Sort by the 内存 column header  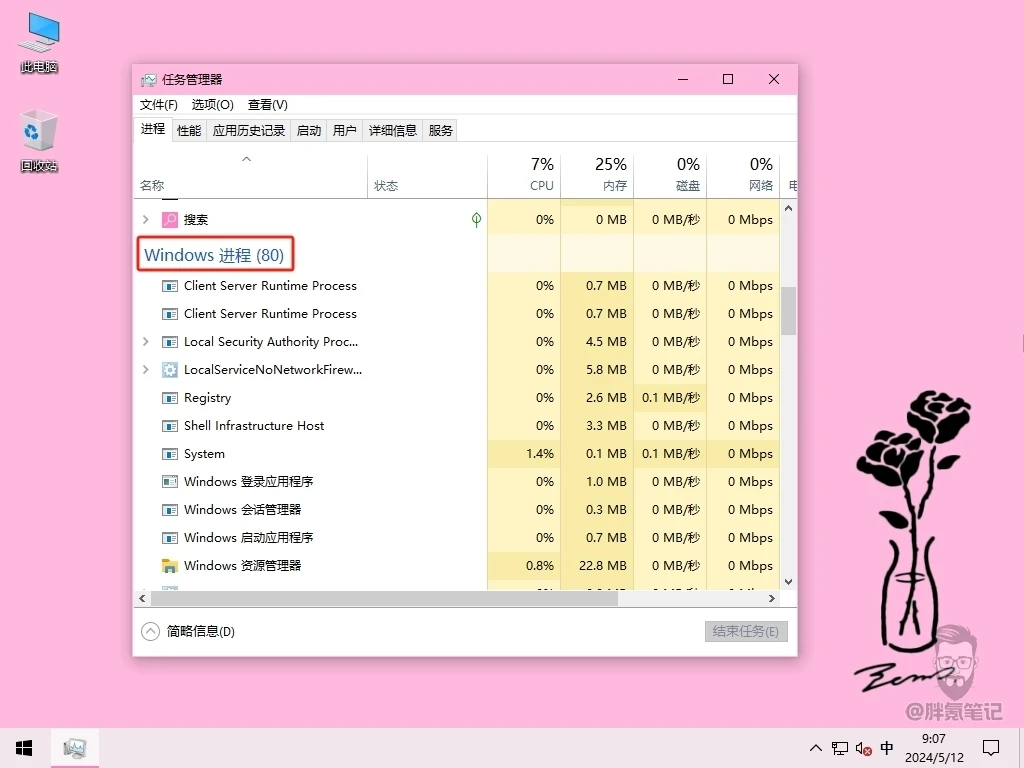click(x=597, y=176)
